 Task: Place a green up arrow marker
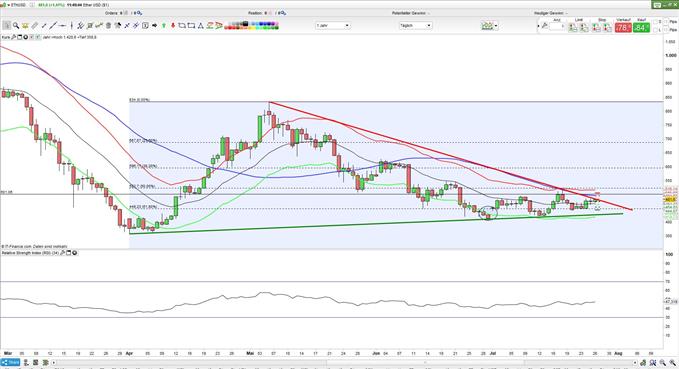click(x=164, y=26)
